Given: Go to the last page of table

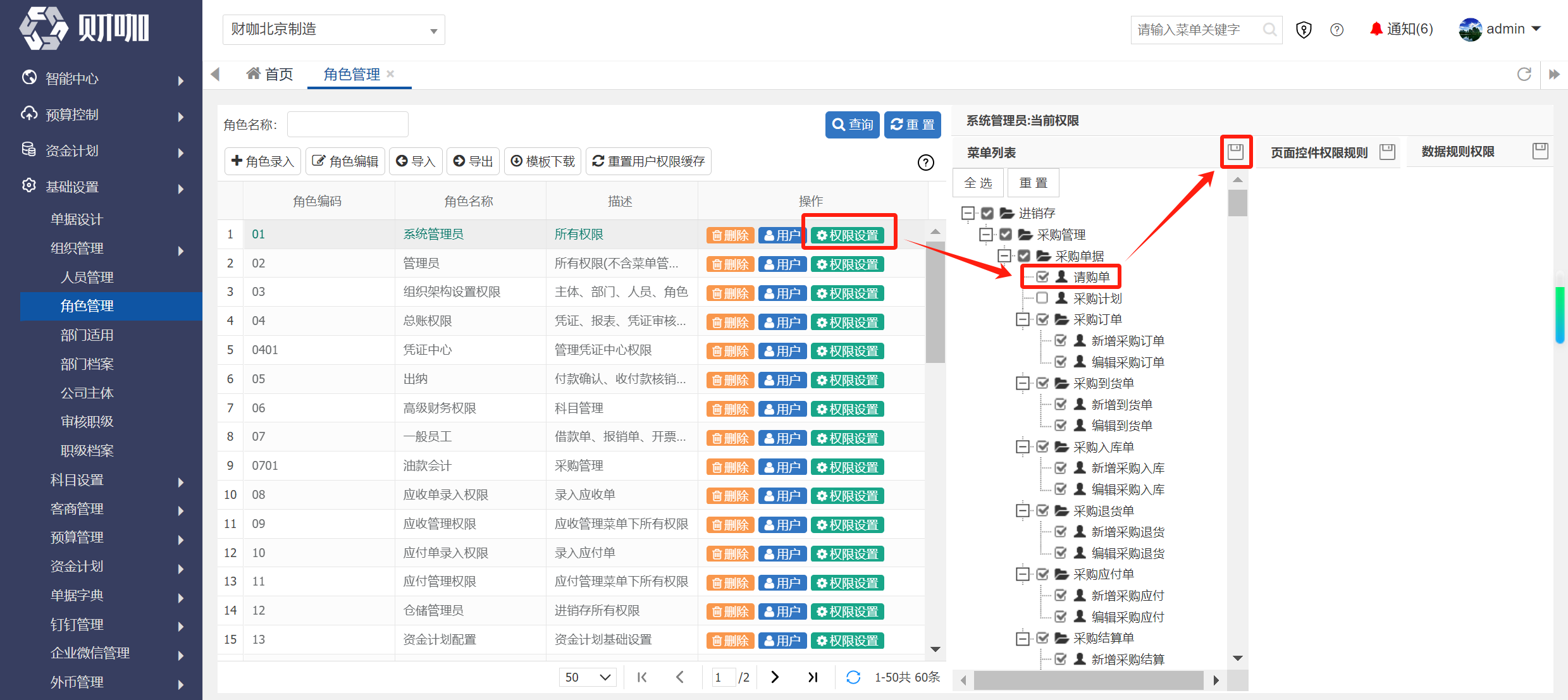Looking at the screenshot, I should [813, 677].
